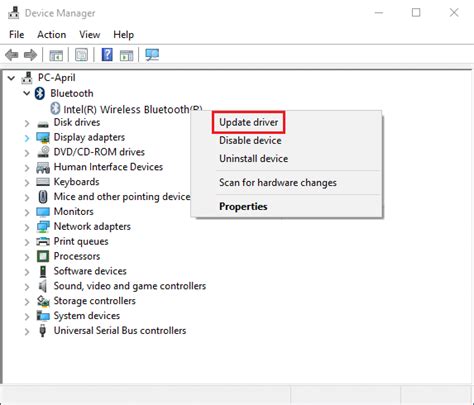Click the Back arrow toolbar icon

coord(12,55)
